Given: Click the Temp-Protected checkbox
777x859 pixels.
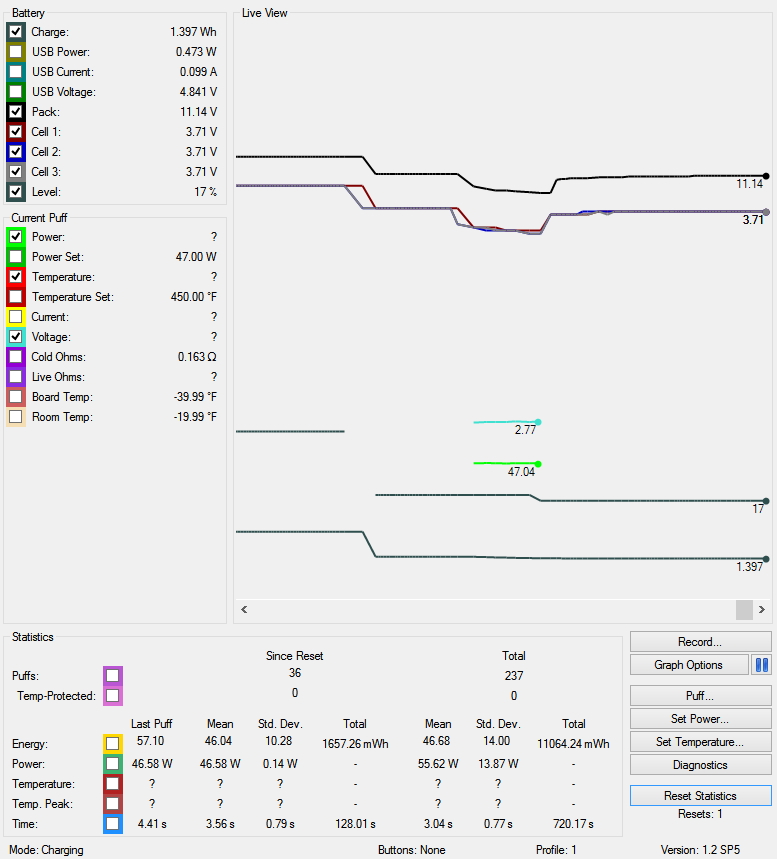Looking at the screenshot, I should (x=113, y=696).
